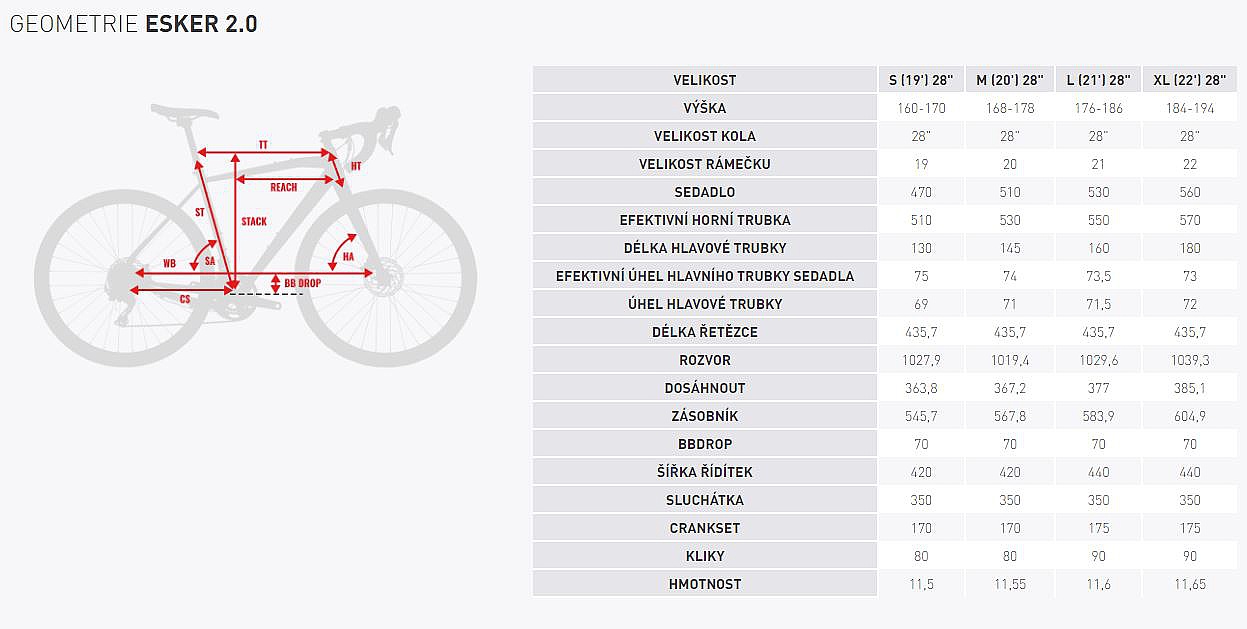Click the ŠÍŘKA ŘÍDÍTEK row label
Image resolution: width=1247 pixels, height=629 pixels.
pyautogui.click(x=705, y=472)
